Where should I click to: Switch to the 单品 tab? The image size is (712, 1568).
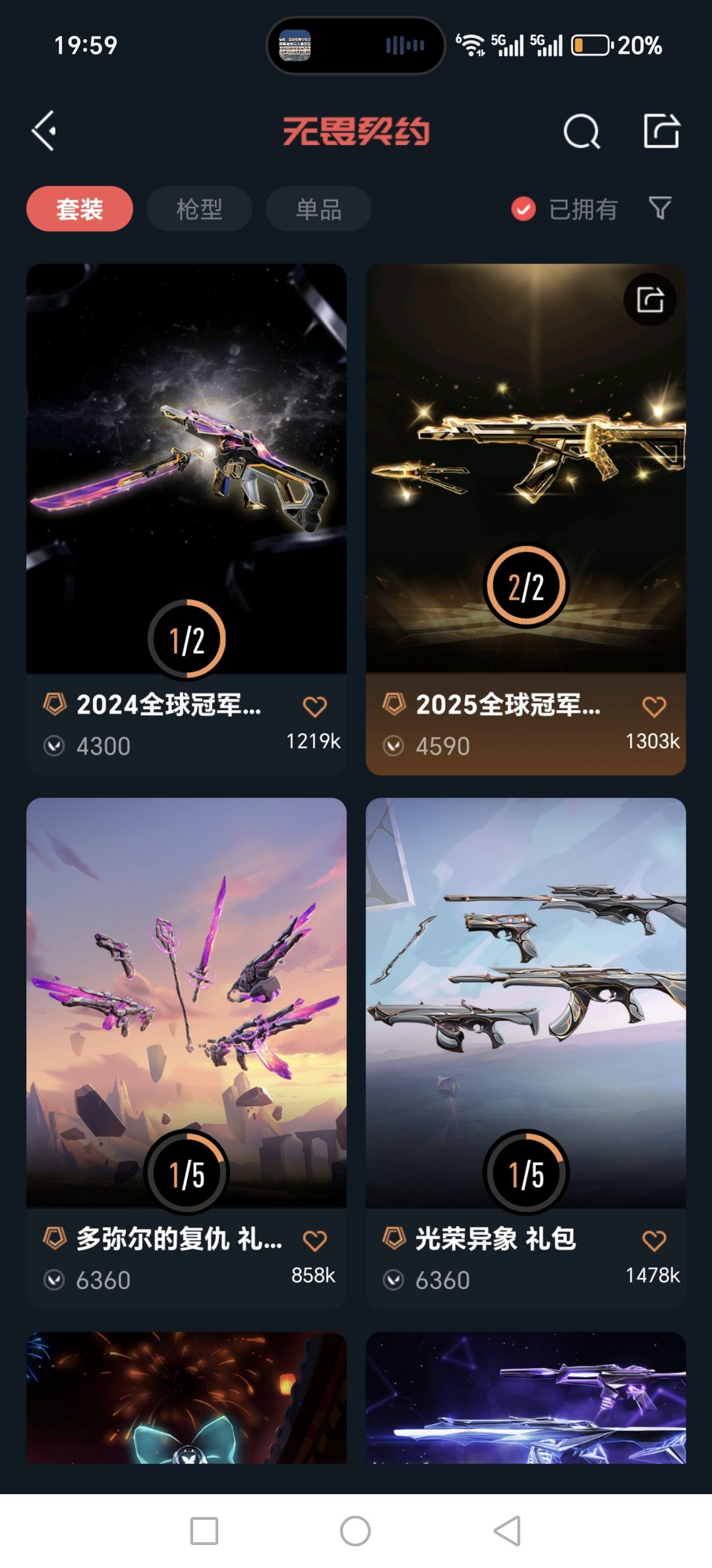[x=318, y=209]
